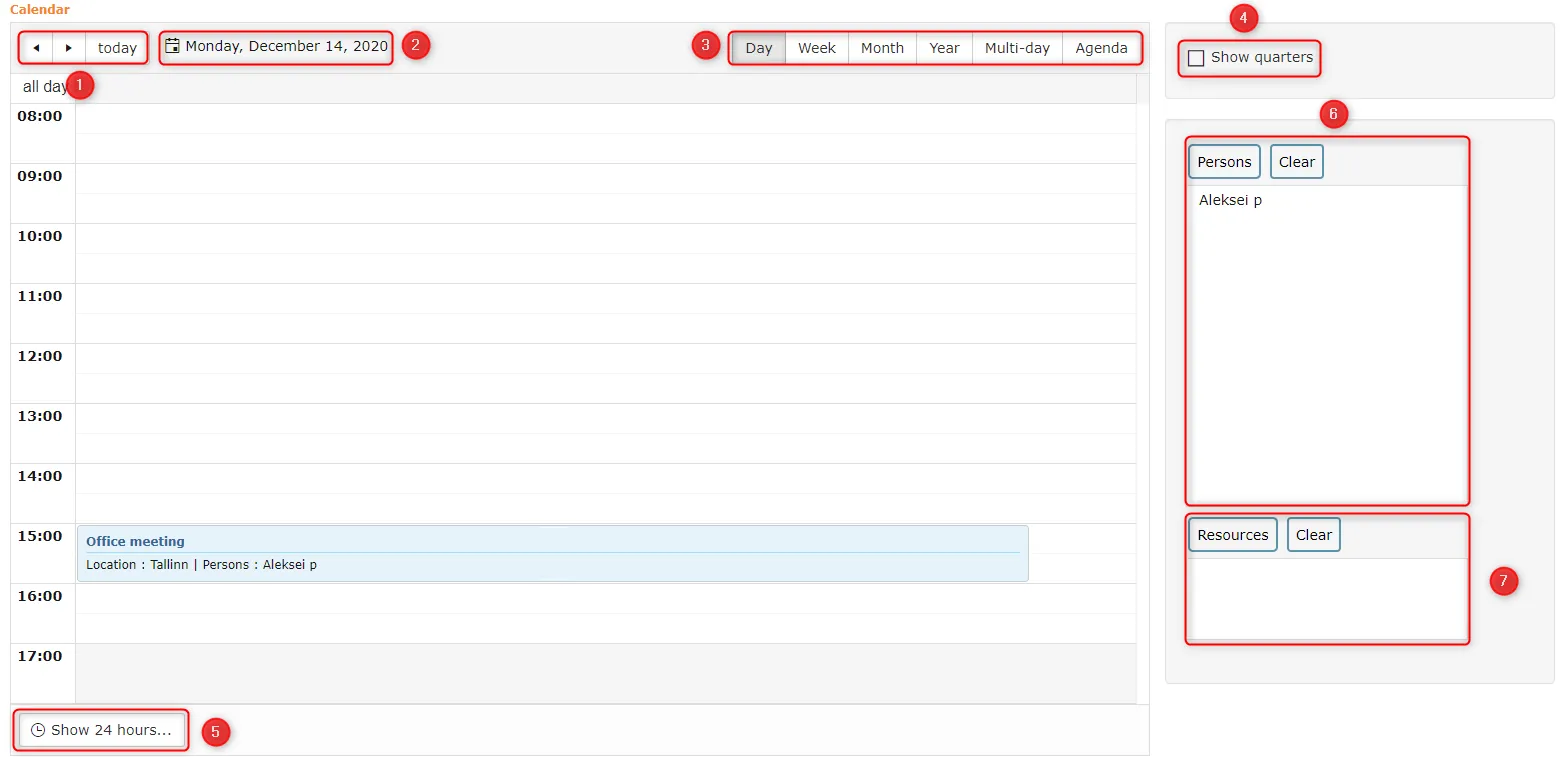Image resolution: width=1563 pixels, height=757 pixels.
Task: Switch to Week view
Action: coord(817,48)
